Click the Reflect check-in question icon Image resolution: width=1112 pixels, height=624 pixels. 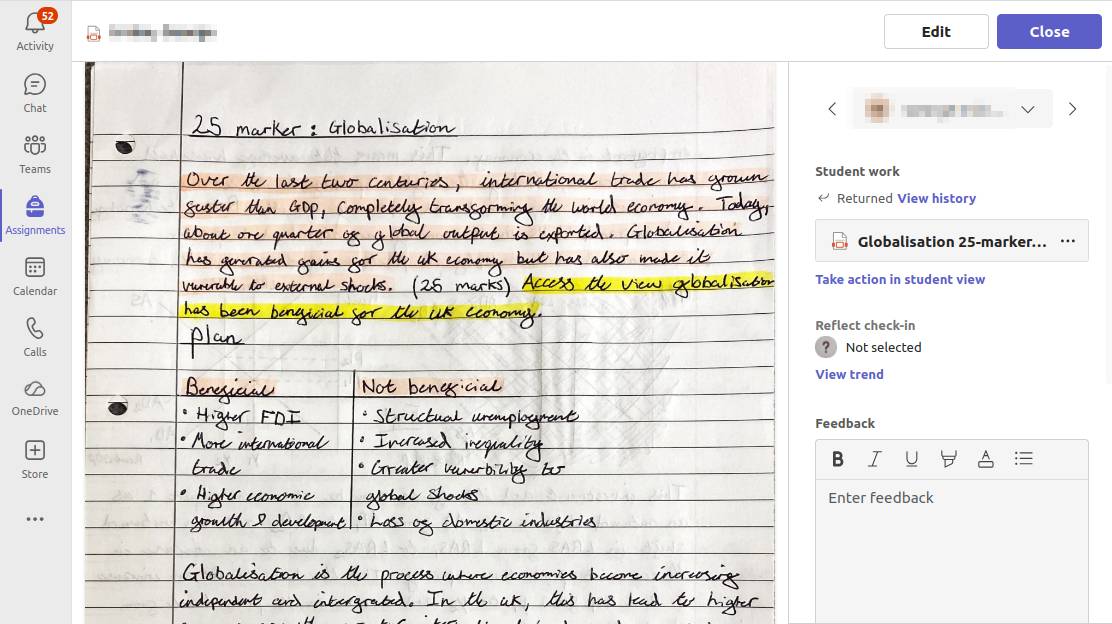825,347
